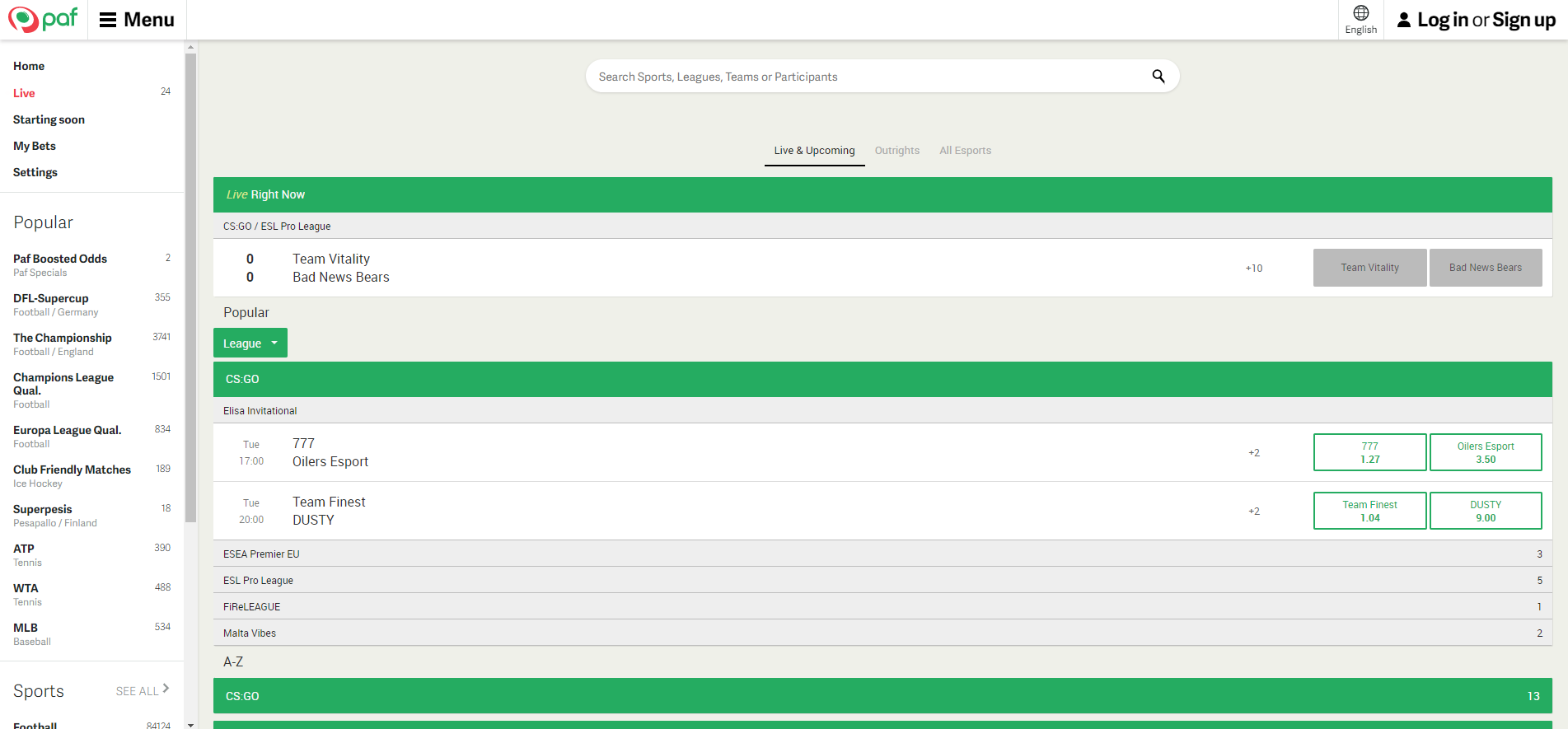Screen dimensions: 1568x729
Task: Click the sidebar scroll down arrow
Action: click(x=190, y=725)
